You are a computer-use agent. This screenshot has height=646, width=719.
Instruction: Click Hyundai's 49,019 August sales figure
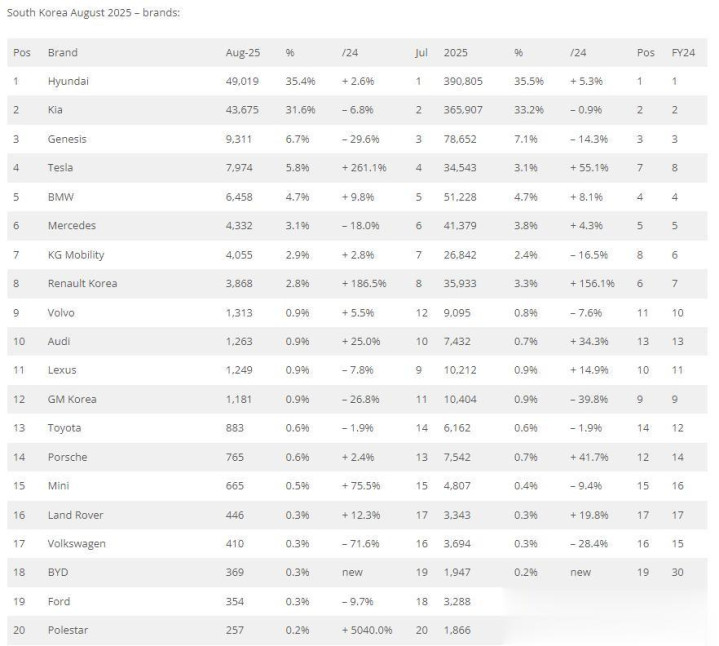[243, 81]
